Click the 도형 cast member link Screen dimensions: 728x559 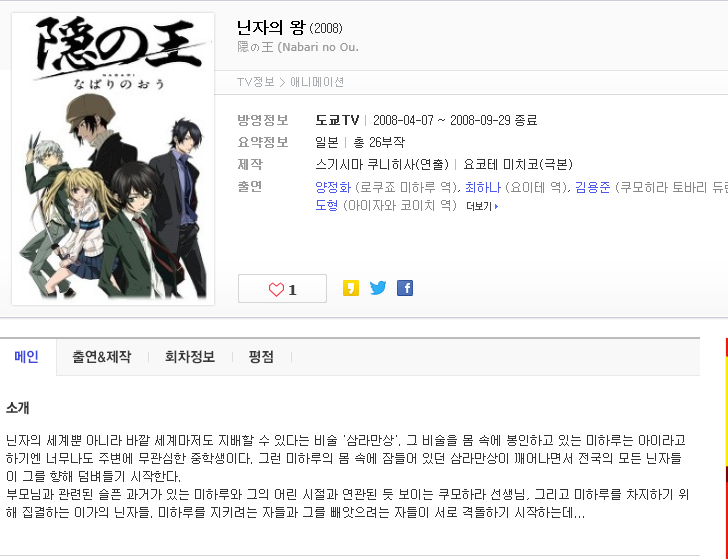coord(326,205)
